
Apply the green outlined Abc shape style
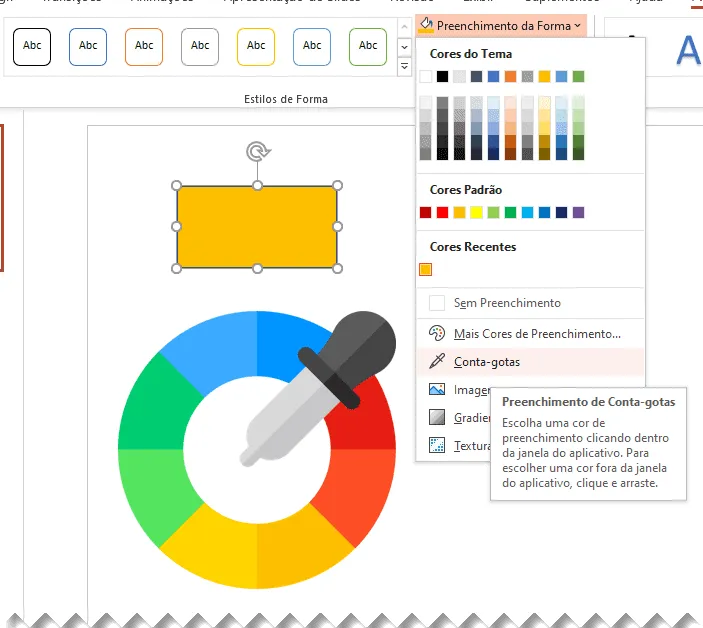368,47
